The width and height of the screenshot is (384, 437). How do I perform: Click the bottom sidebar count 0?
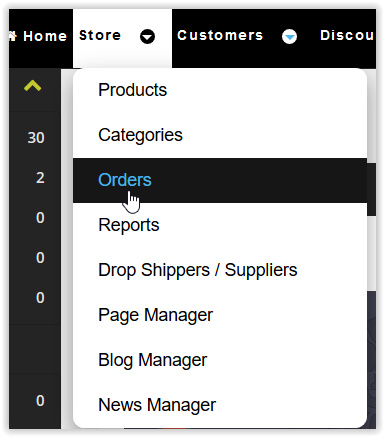[x=40, y=400]
